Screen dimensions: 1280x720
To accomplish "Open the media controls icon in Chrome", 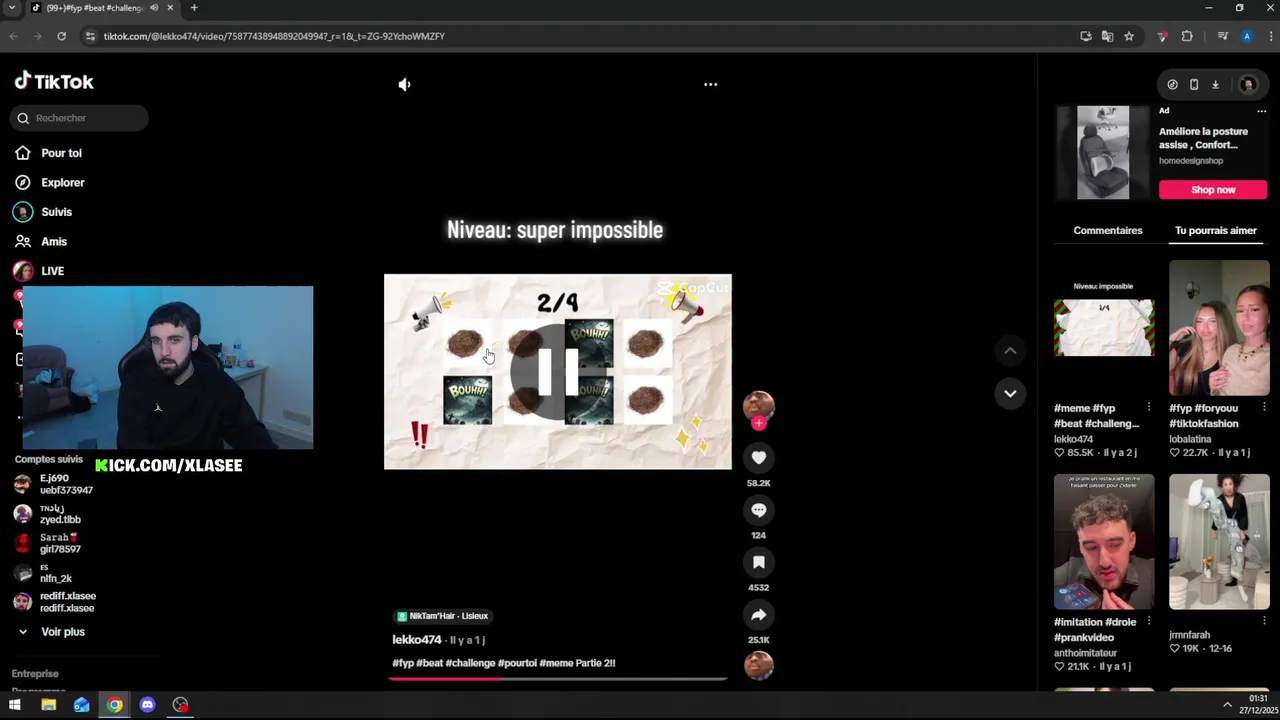I will pos(1222,36).
